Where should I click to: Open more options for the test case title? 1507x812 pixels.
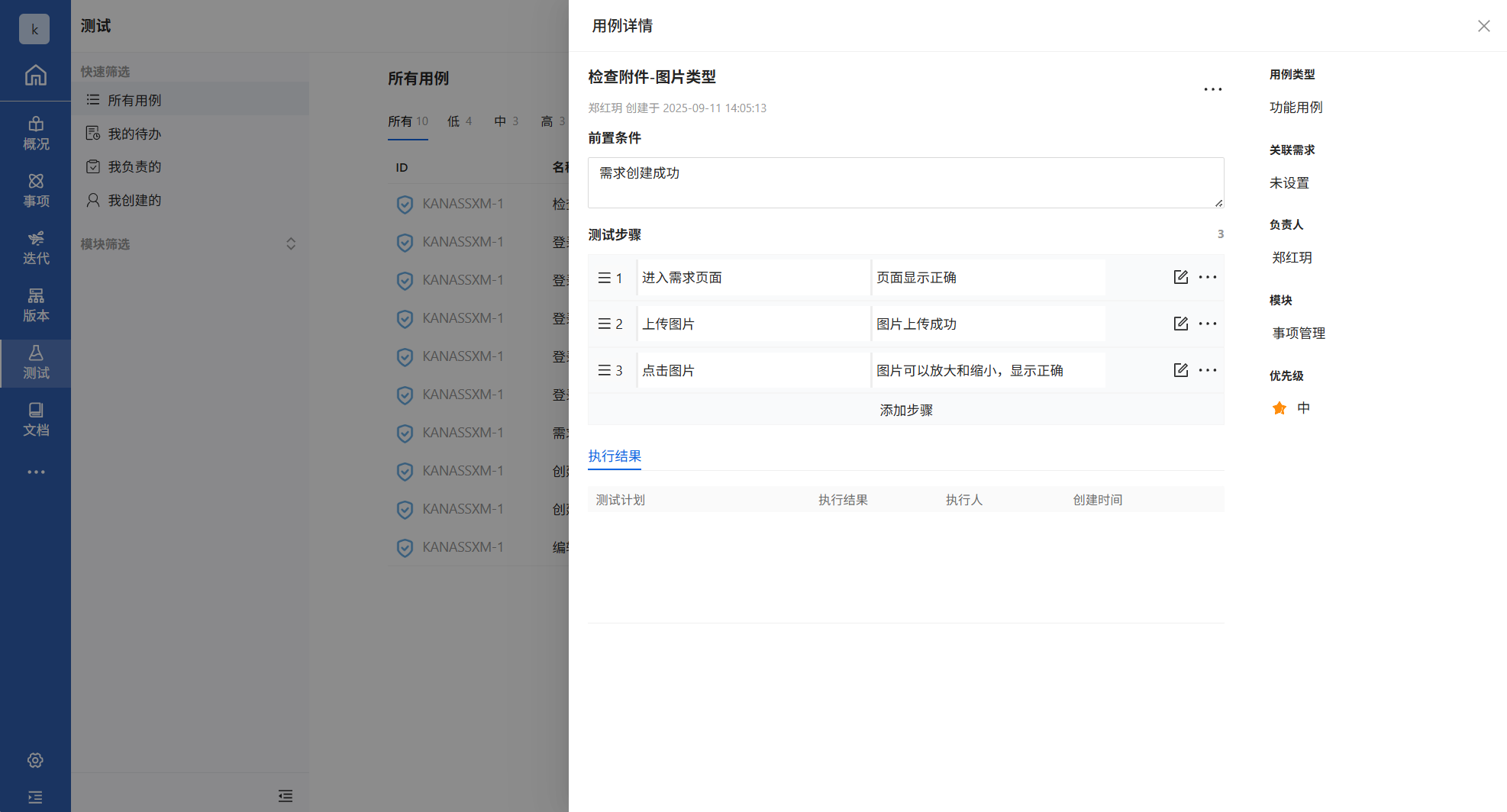(1213, 89)
